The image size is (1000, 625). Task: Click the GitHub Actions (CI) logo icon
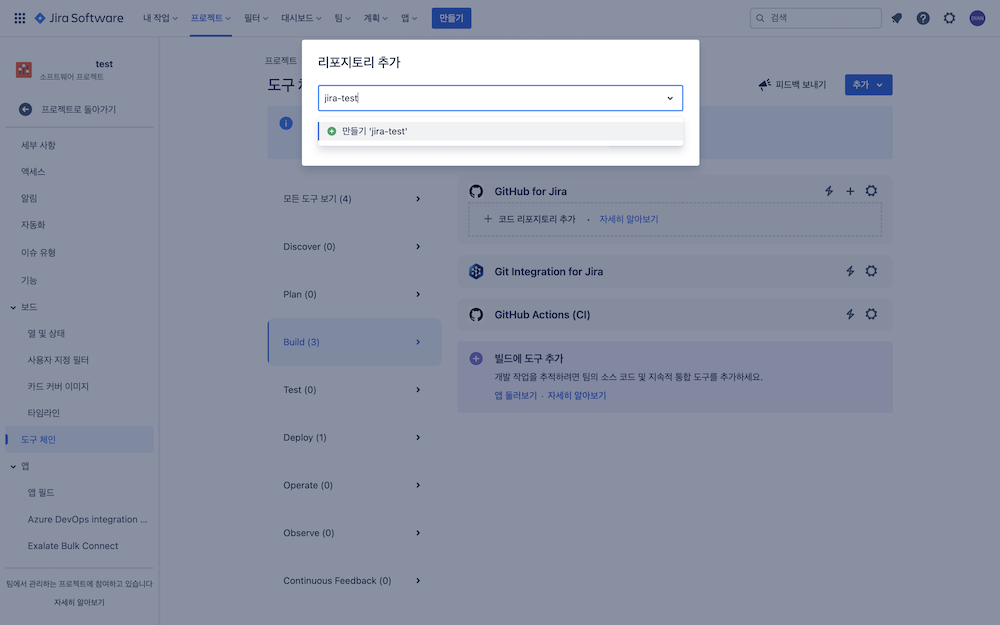pos(476,314)
